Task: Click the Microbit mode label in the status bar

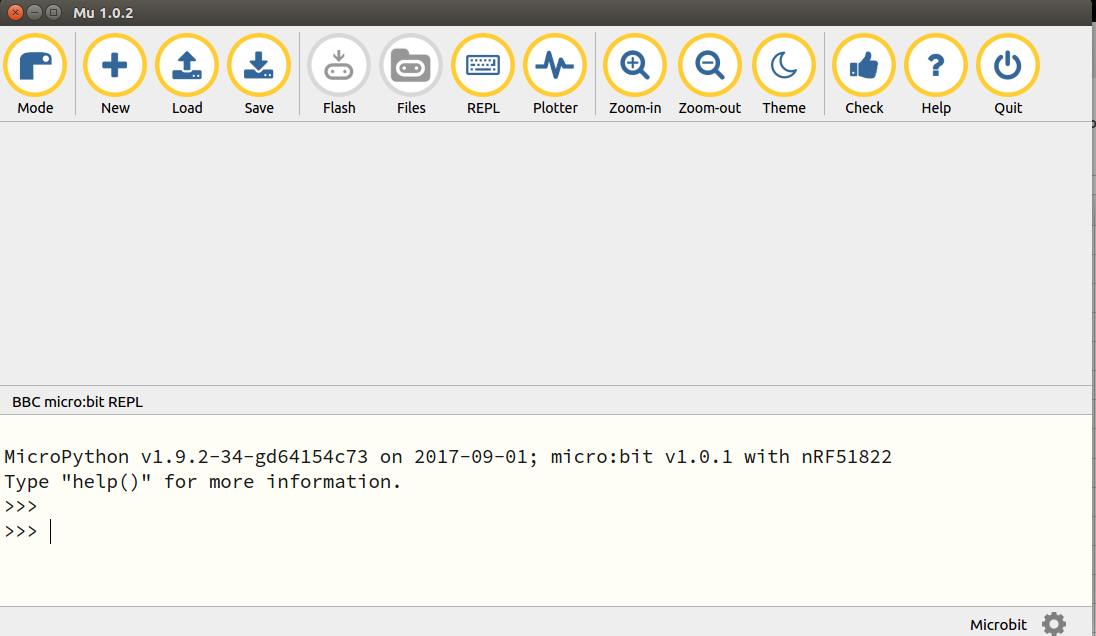Action: click(x=998, y=625)
